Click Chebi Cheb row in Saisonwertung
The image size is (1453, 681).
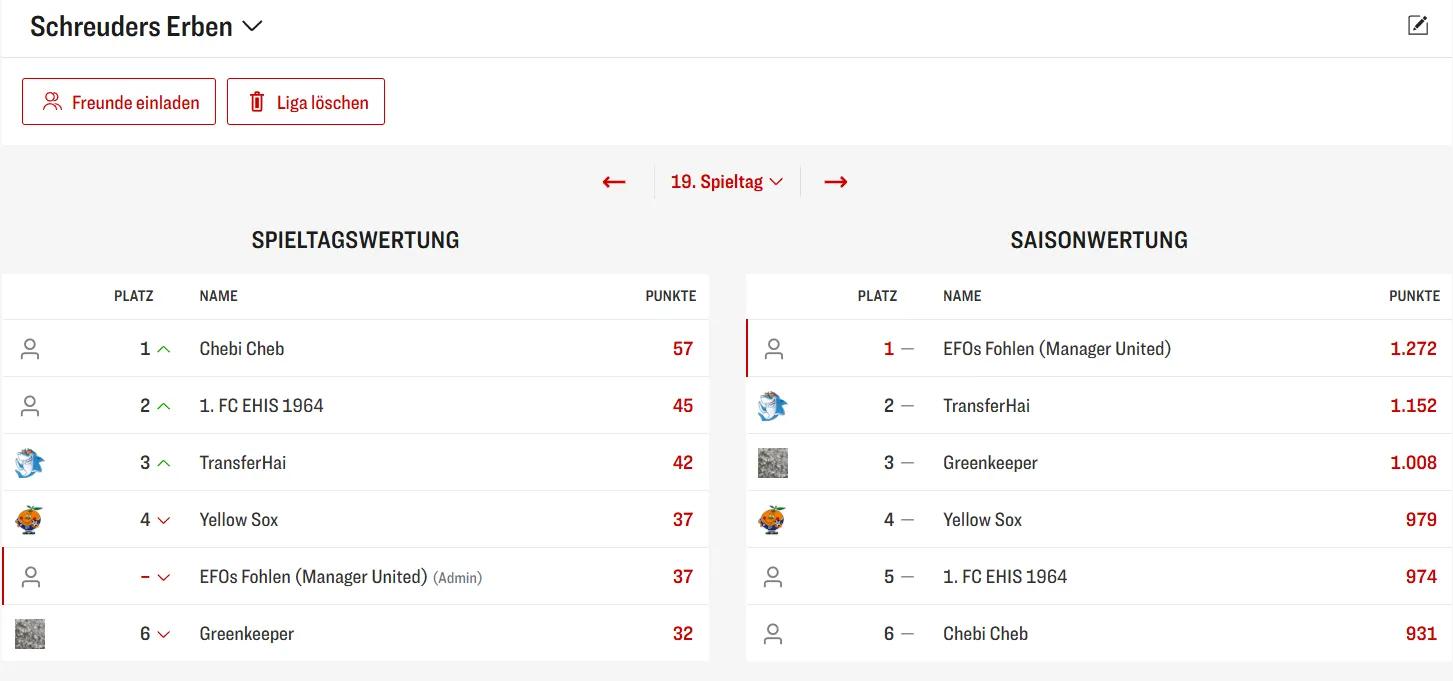tap(985, 634)
